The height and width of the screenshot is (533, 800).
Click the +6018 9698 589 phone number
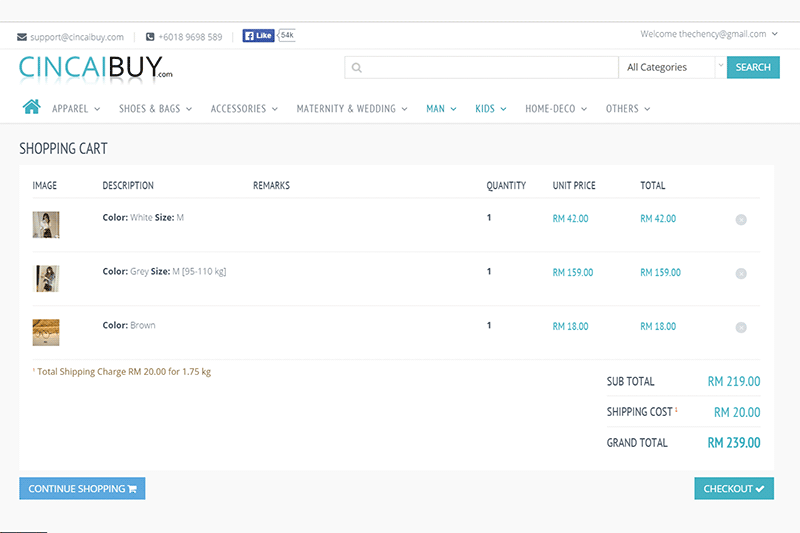click(190, 37)
